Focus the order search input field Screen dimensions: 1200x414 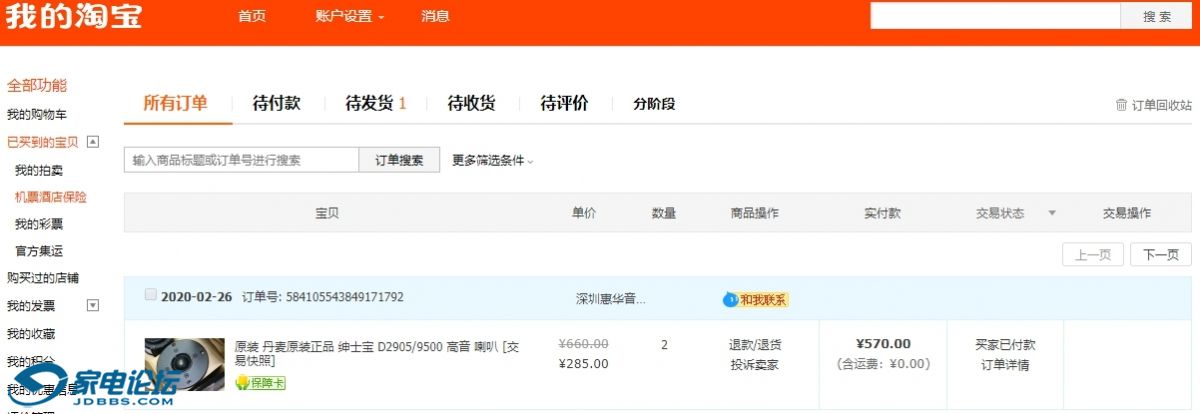(241, 160)
